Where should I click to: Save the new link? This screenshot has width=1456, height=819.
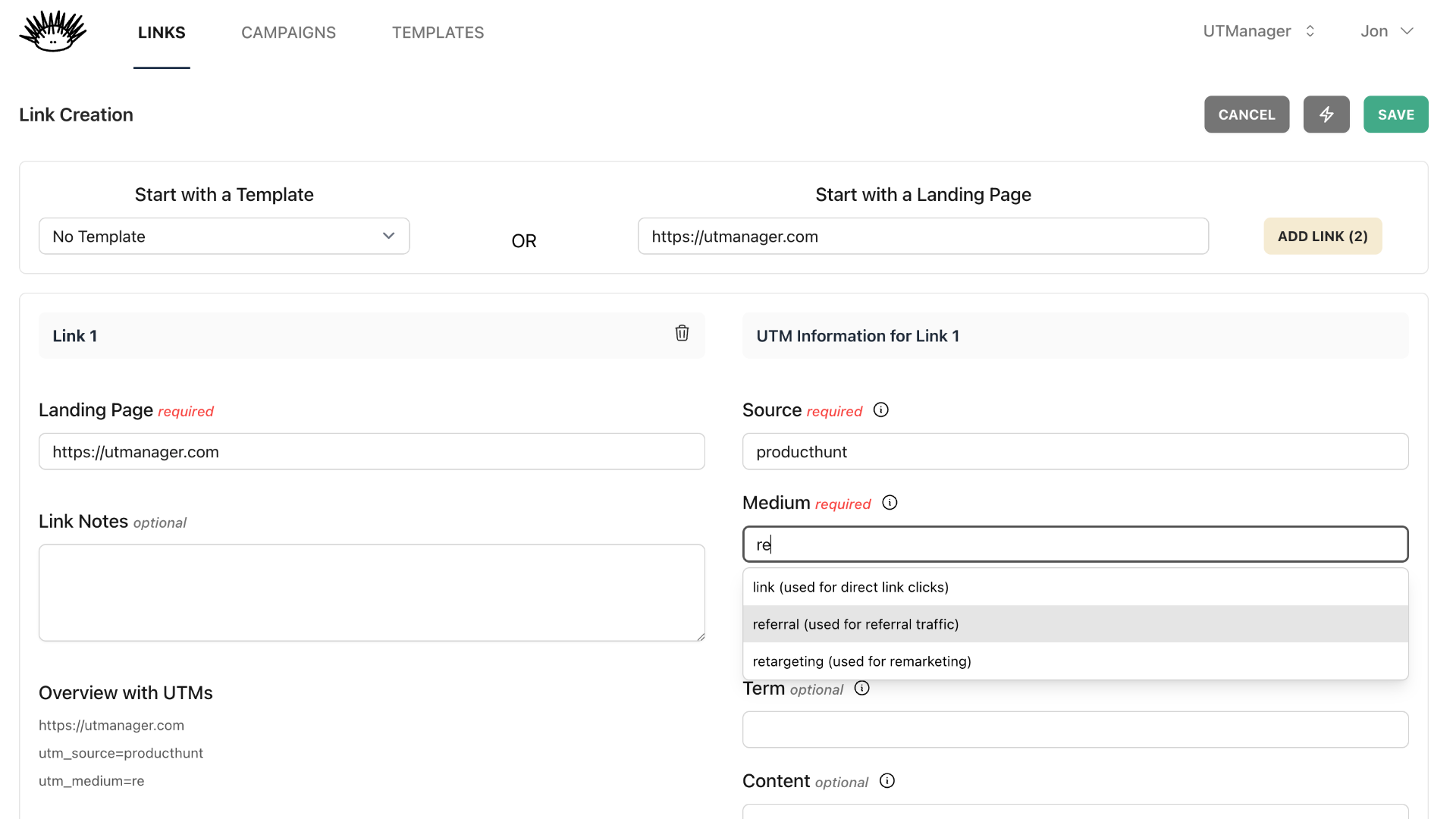point(1395,114)
